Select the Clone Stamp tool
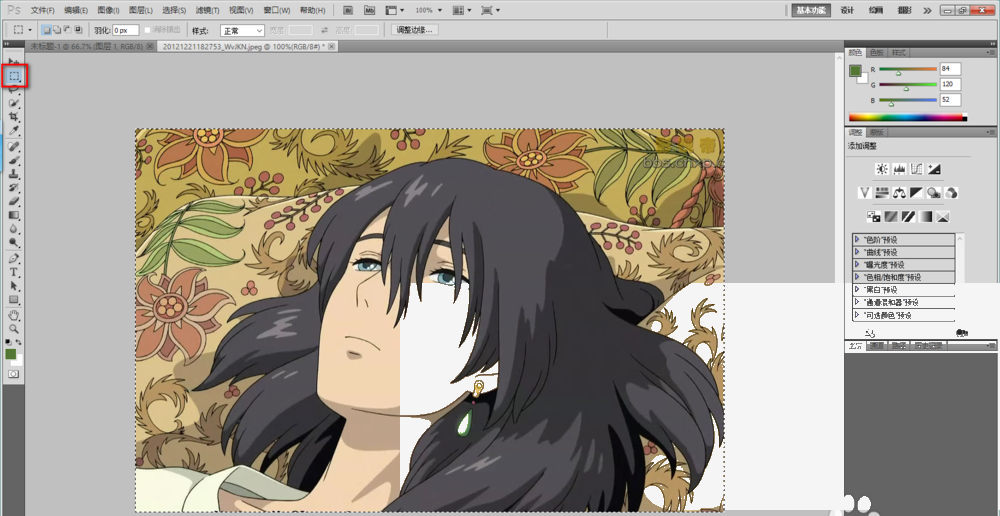The width and height of the screenshot is (1000, 516). coord(14,174)
